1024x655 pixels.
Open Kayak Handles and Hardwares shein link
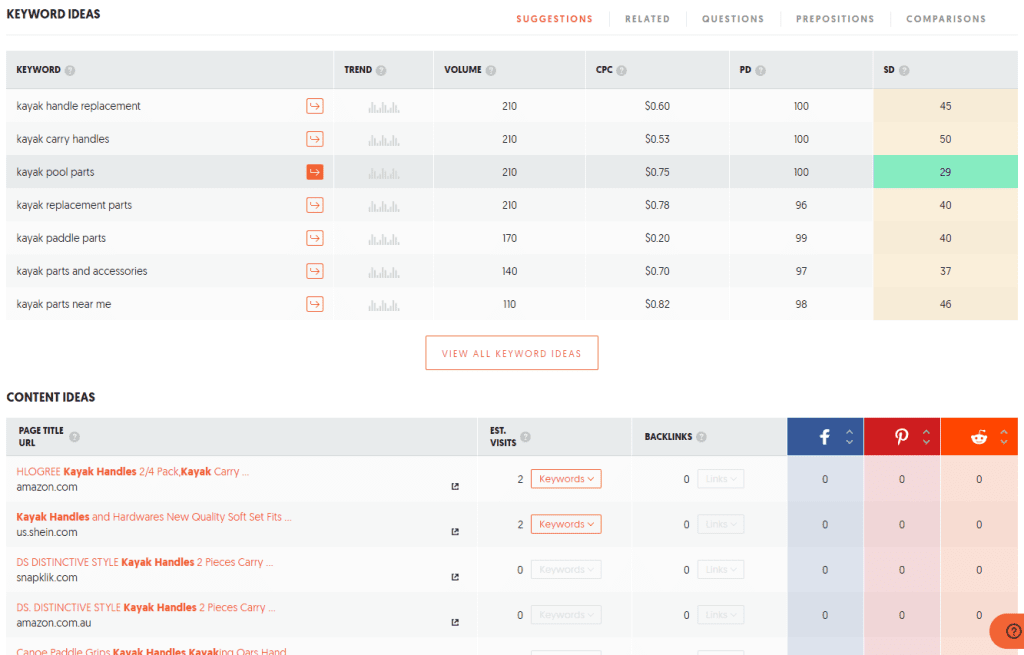[154, 517]
